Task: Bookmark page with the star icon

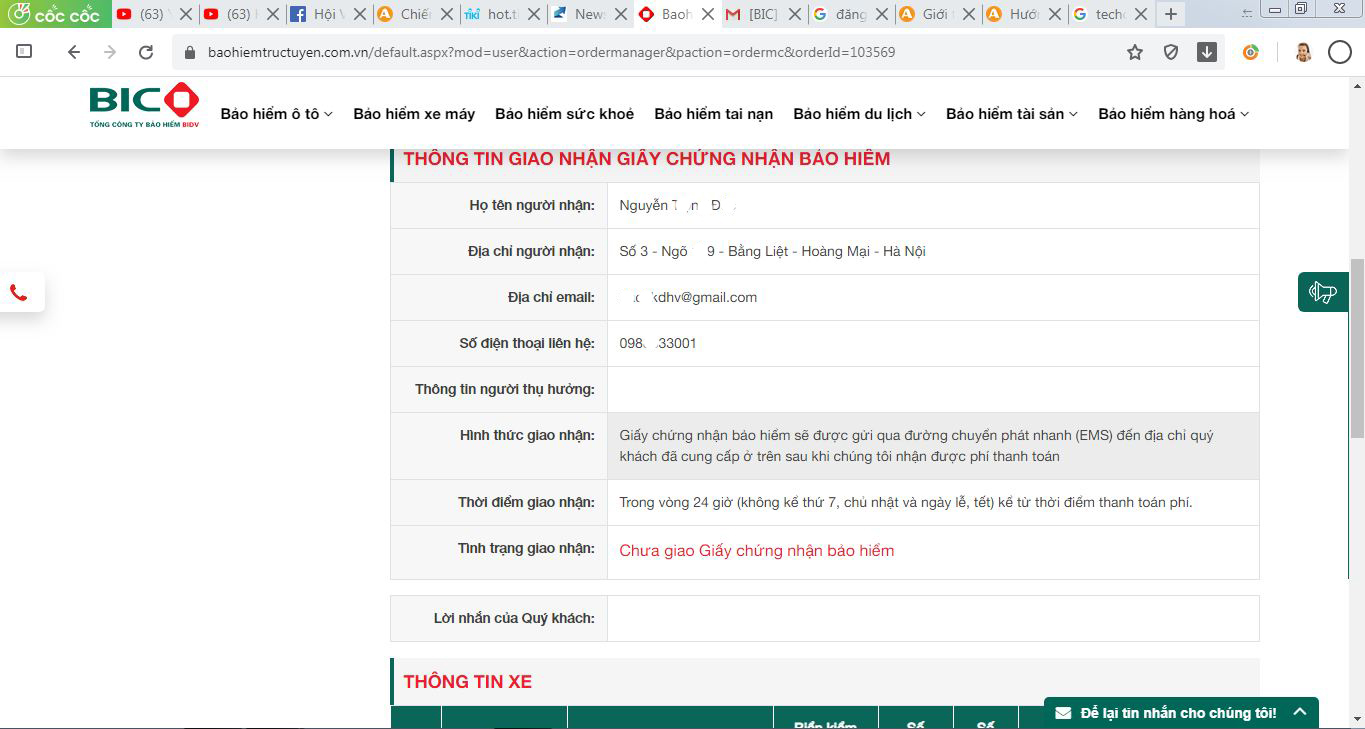Action: [x=1135, y=52]
